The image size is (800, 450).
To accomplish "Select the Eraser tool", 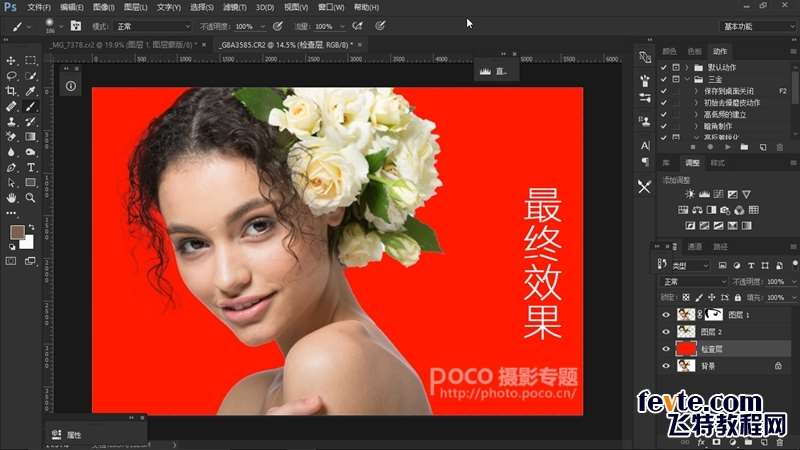I will pos(11,137).
